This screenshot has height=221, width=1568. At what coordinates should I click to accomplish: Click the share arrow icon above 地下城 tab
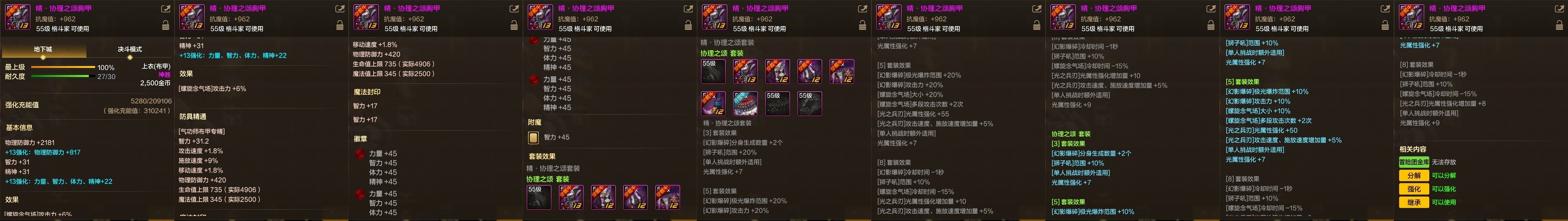tap(166, 9)
